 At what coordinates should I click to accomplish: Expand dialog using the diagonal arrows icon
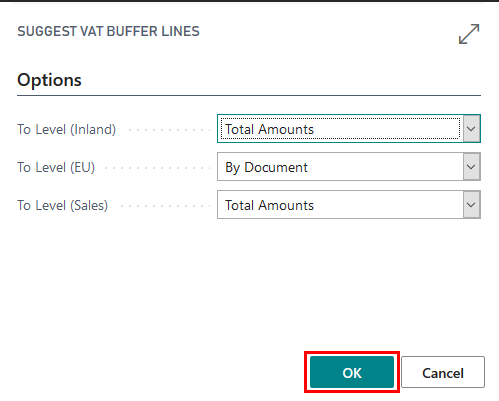point(469,34)
